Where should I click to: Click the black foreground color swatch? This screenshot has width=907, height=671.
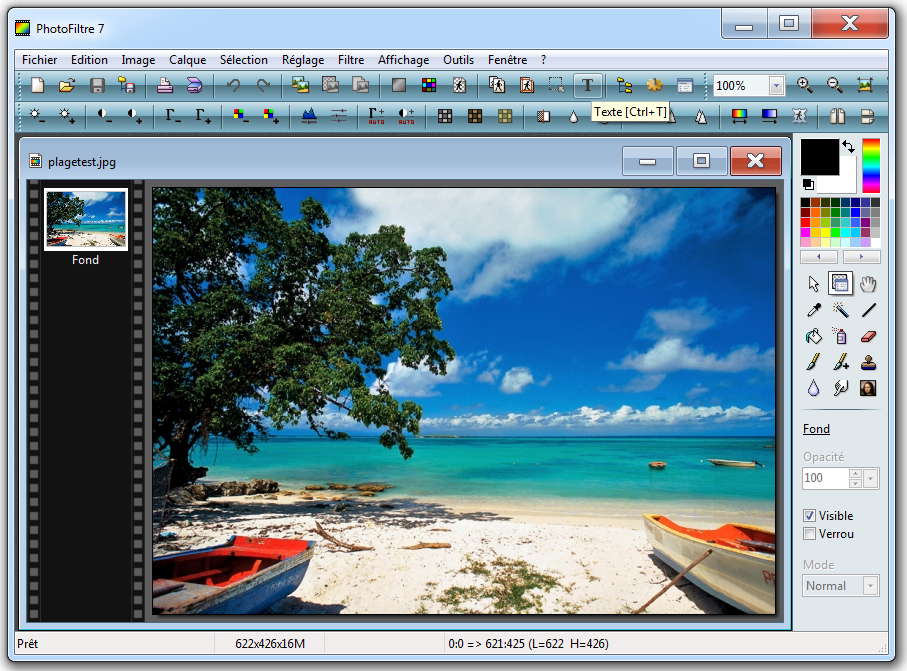point(819,156)
